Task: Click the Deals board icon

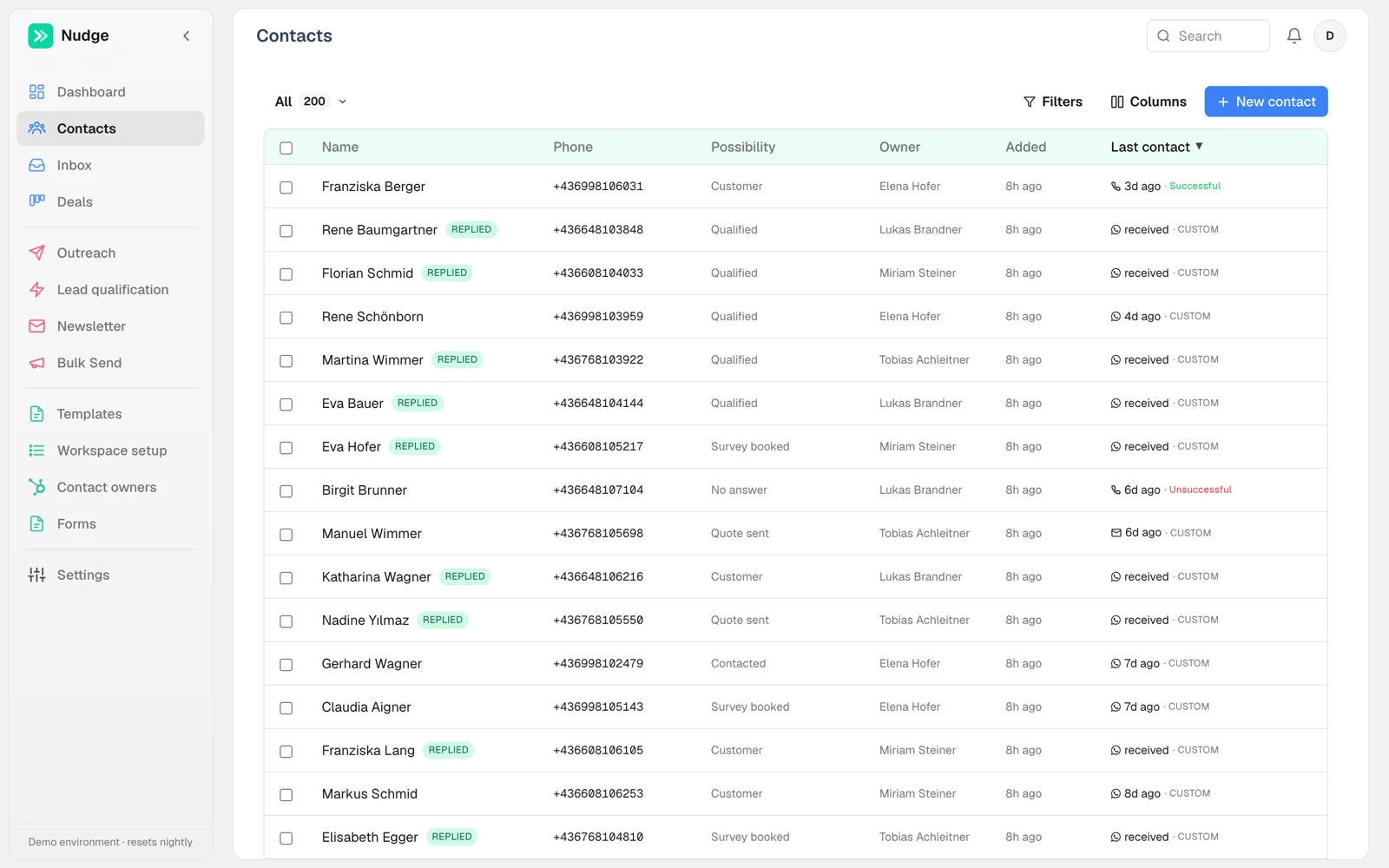Action: pos(36,201)
